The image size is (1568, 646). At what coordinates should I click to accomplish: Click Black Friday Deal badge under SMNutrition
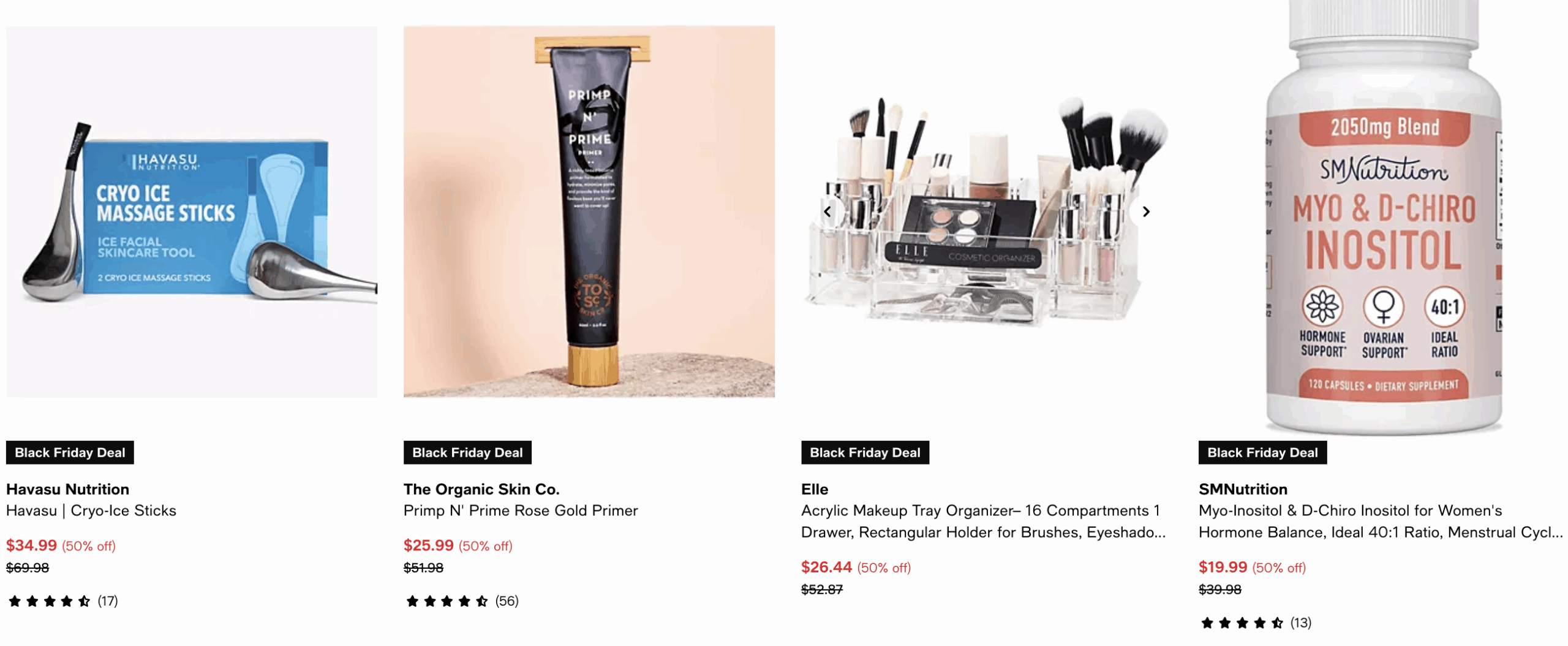point(1262,453)
